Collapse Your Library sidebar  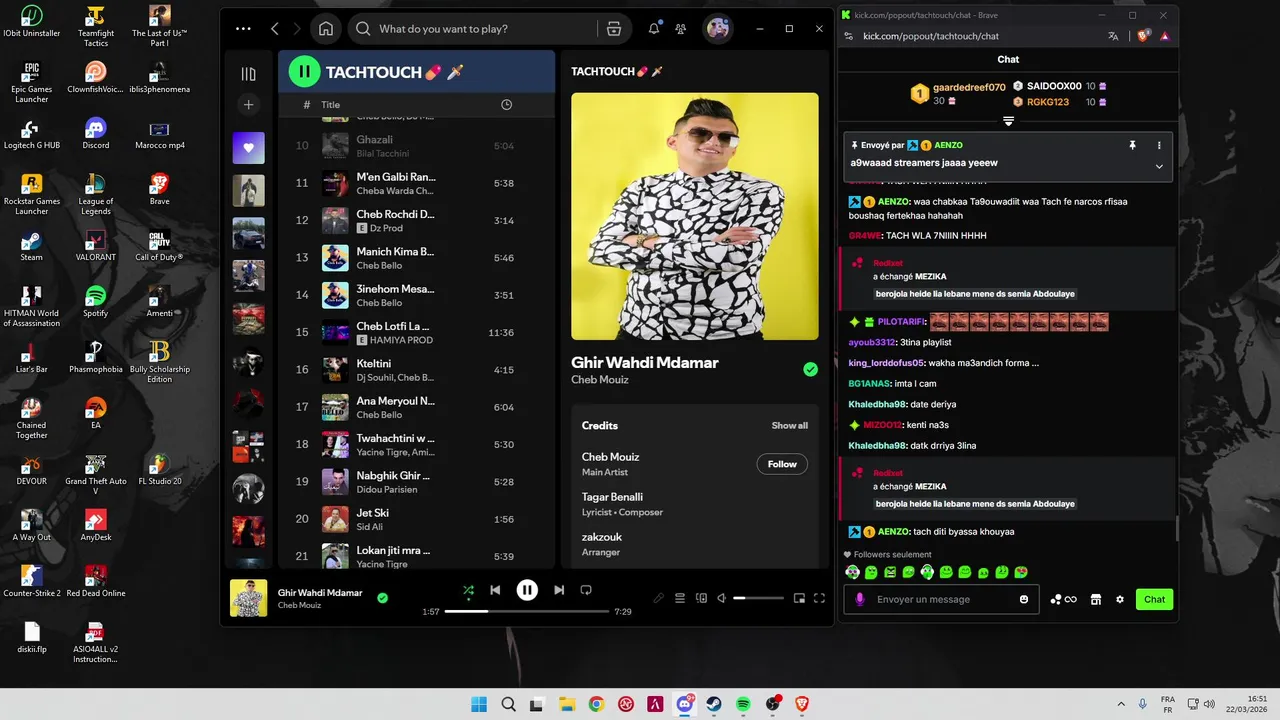coord(249,74)
